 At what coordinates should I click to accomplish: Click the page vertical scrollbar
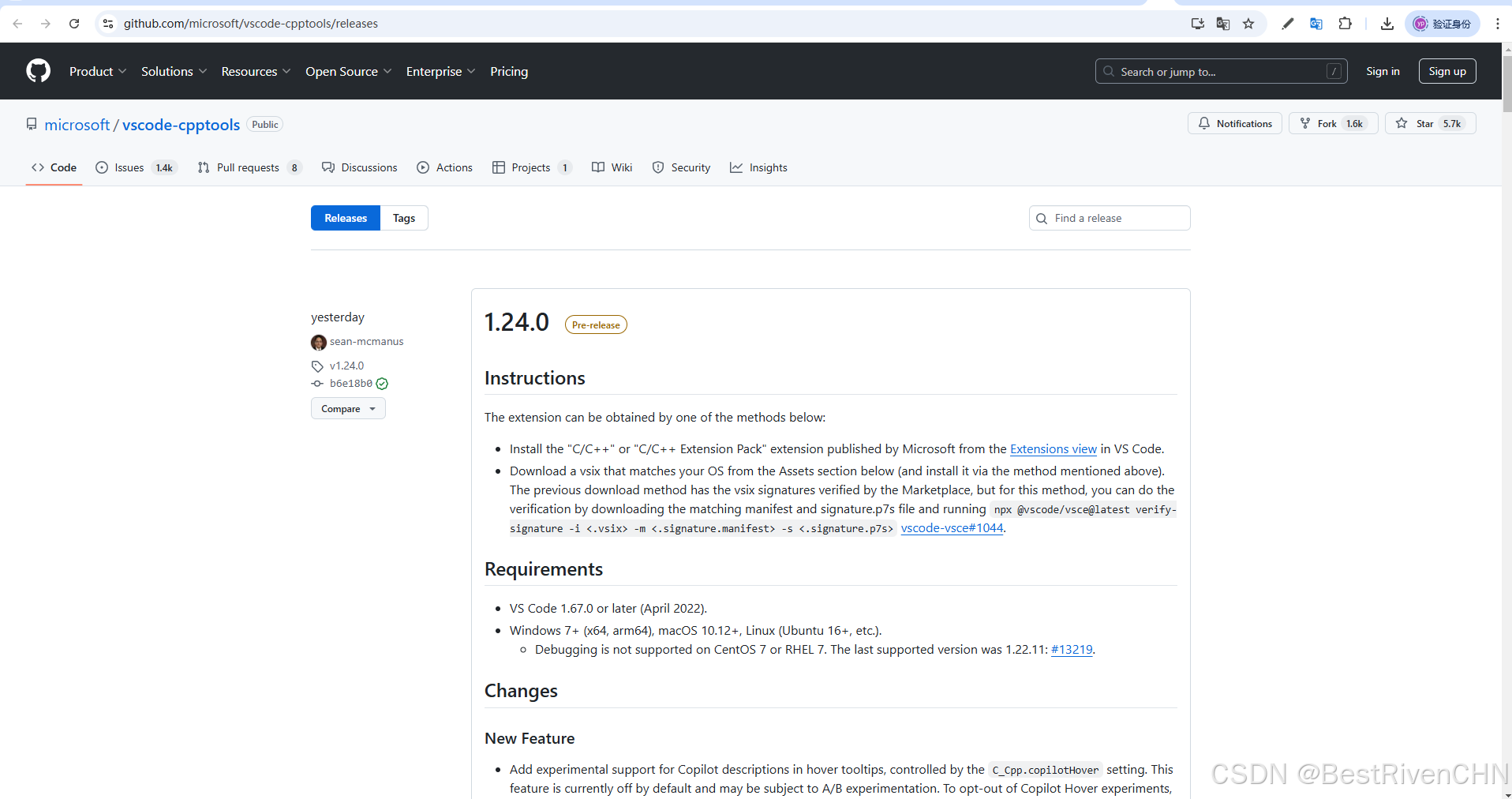(x=1506, y=84)
